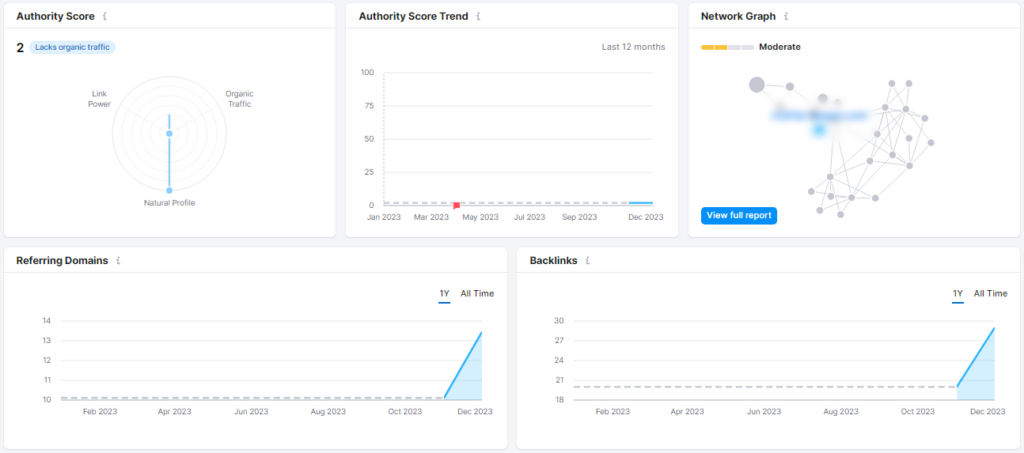Click Dec 2023 label on Backlinks chart
The width and height of the screenshot is (1024, 453).
987,411
